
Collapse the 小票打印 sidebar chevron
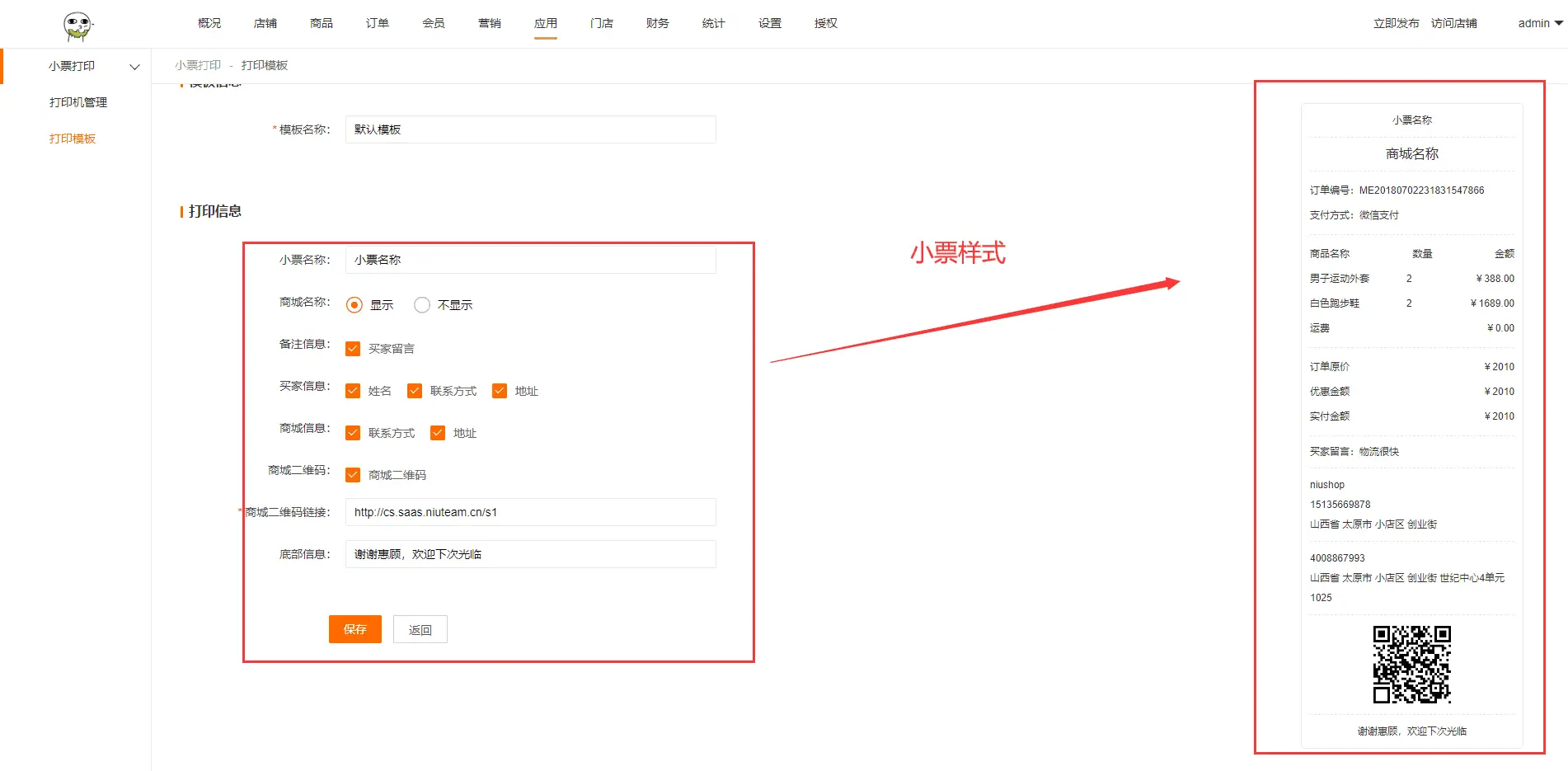134,67
